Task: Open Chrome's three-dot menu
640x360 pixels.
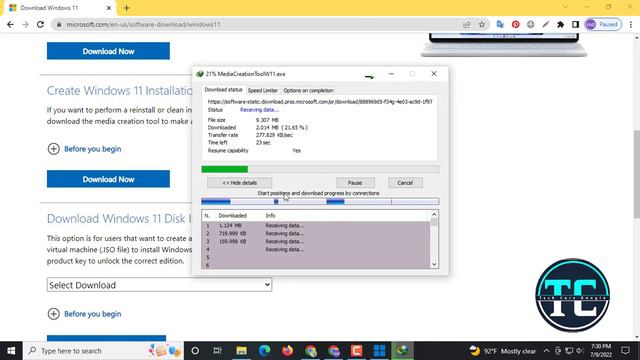Action: (631, 24)
